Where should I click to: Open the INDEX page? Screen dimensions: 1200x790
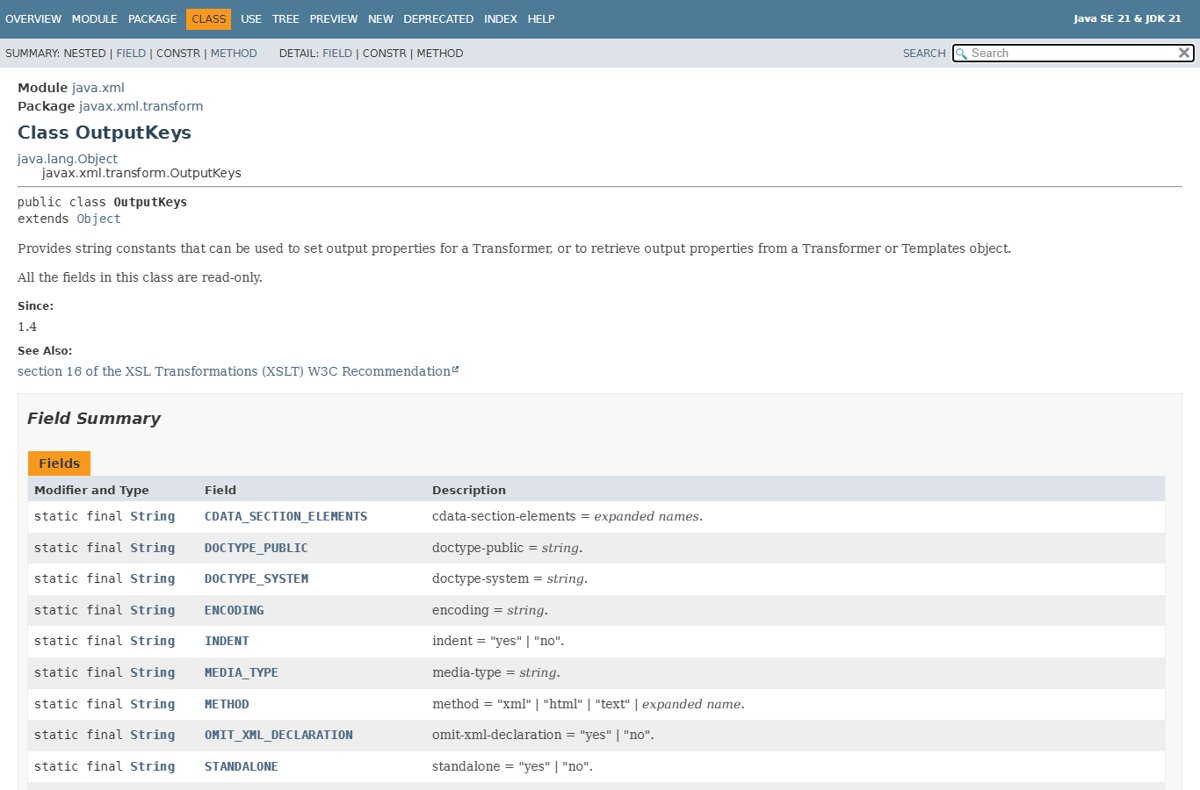(x=500, y=19)
